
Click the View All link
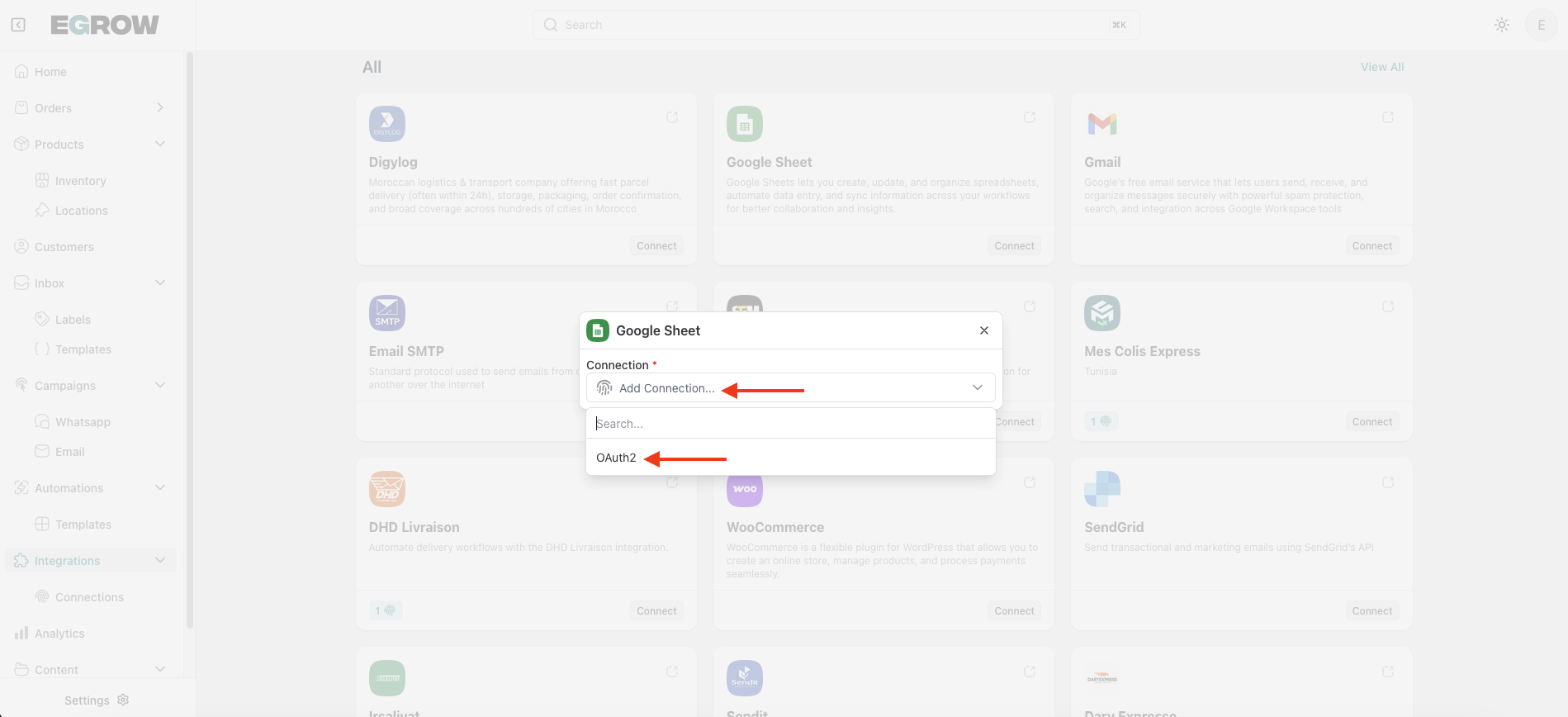1381,67
